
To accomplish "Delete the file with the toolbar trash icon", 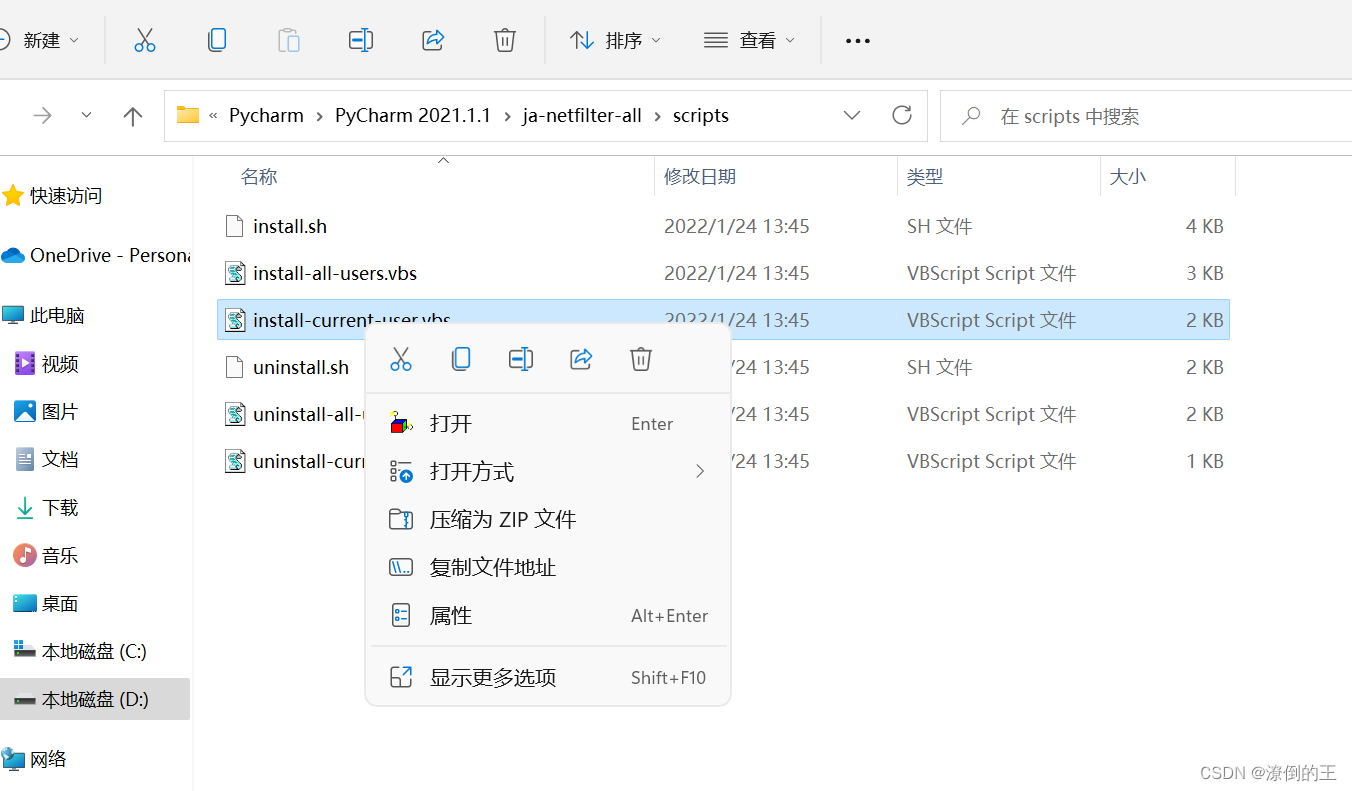I will 504,40.
